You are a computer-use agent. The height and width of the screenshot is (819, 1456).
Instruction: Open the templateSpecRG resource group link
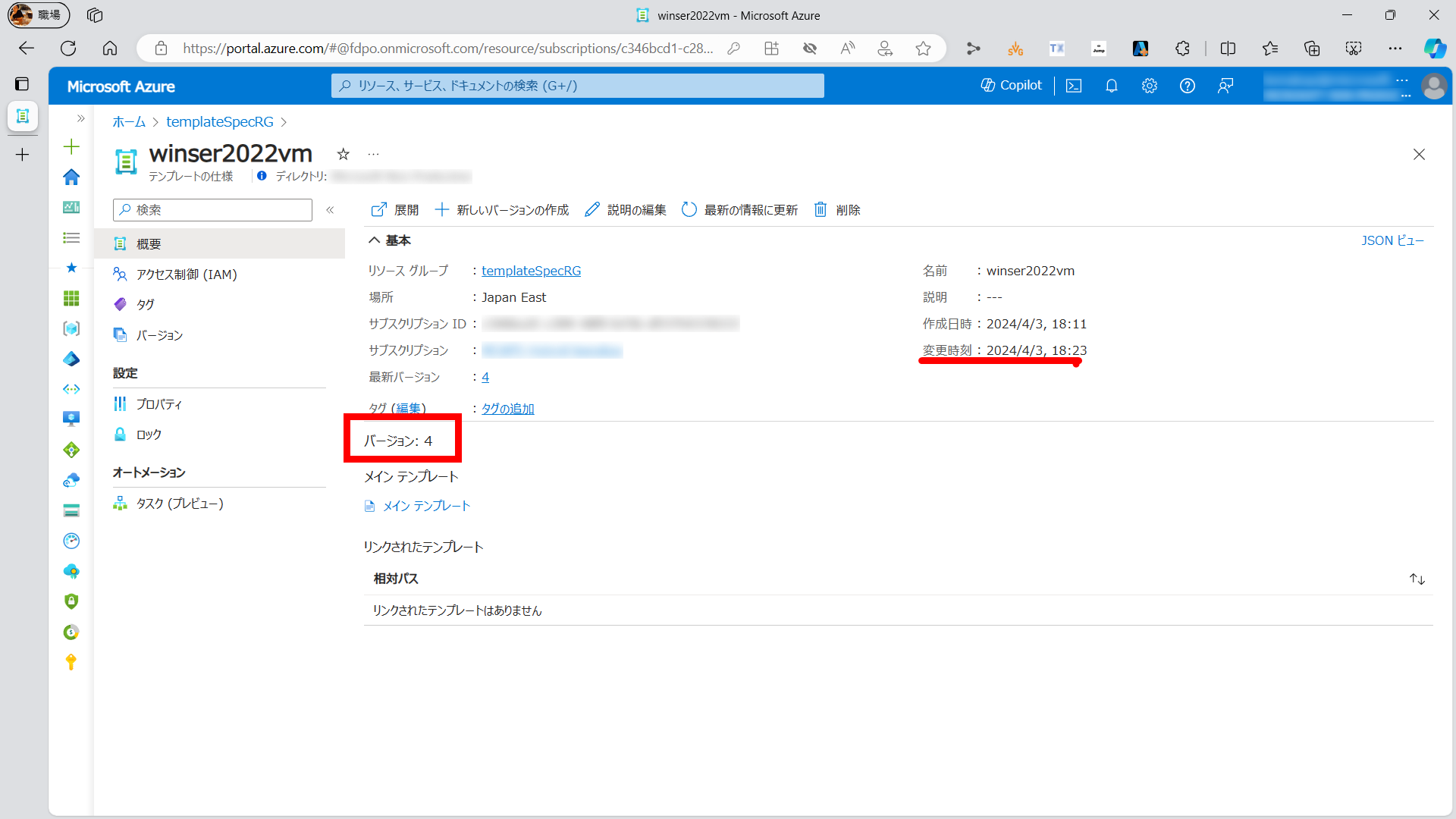(x=531, y=271)
